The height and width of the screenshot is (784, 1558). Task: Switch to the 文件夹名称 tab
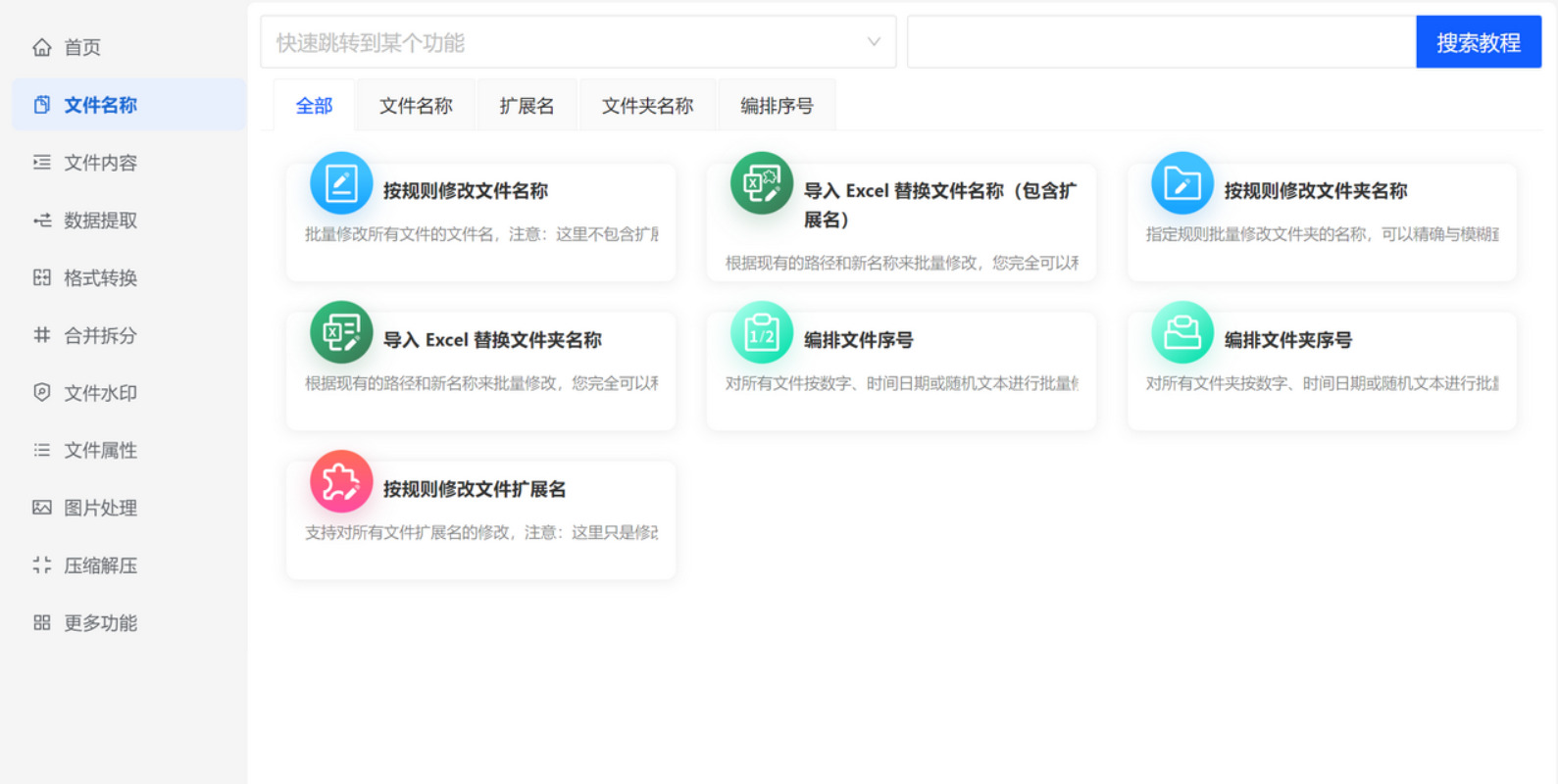[x=647, y=106]
